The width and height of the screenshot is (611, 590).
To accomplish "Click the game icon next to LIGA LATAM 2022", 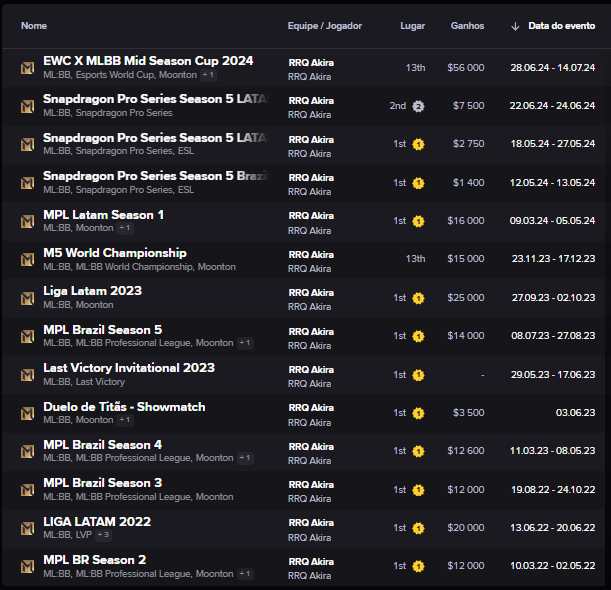I will click(28, 528).
